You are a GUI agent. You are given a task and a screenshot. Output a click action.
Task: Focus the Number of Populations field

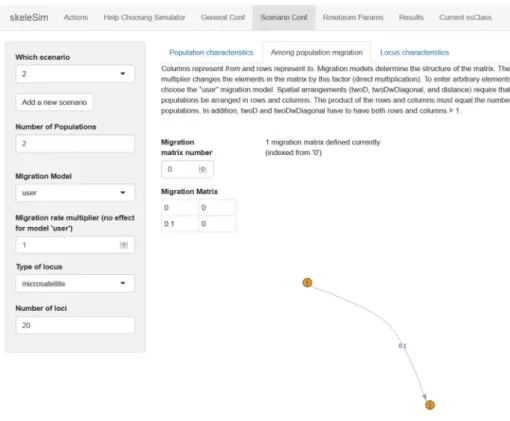click(75, 144)
